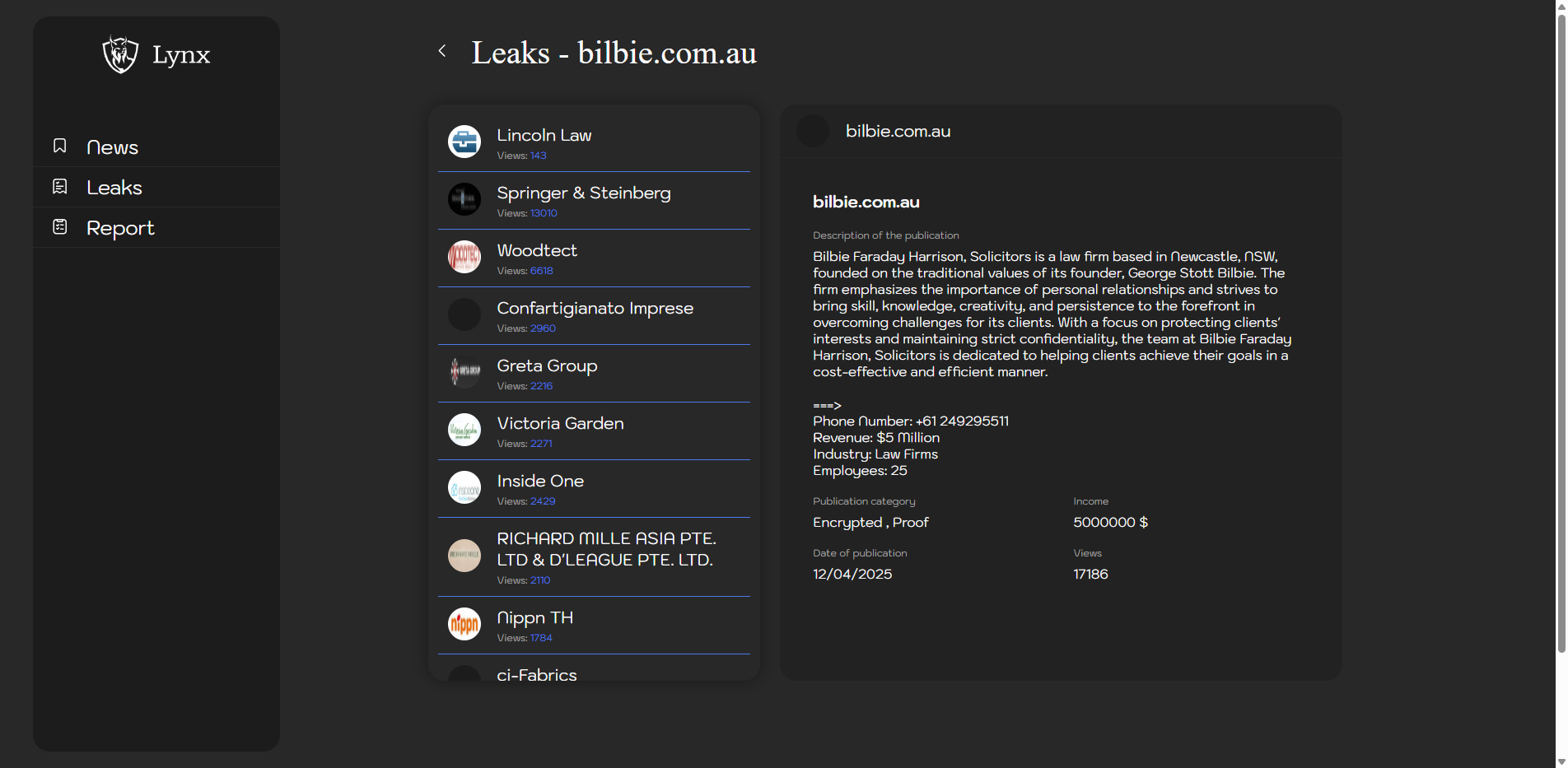Screen dimensions: 1568x768
Task: Click the Greta Group logo avatar
Action: pos(464,372)
